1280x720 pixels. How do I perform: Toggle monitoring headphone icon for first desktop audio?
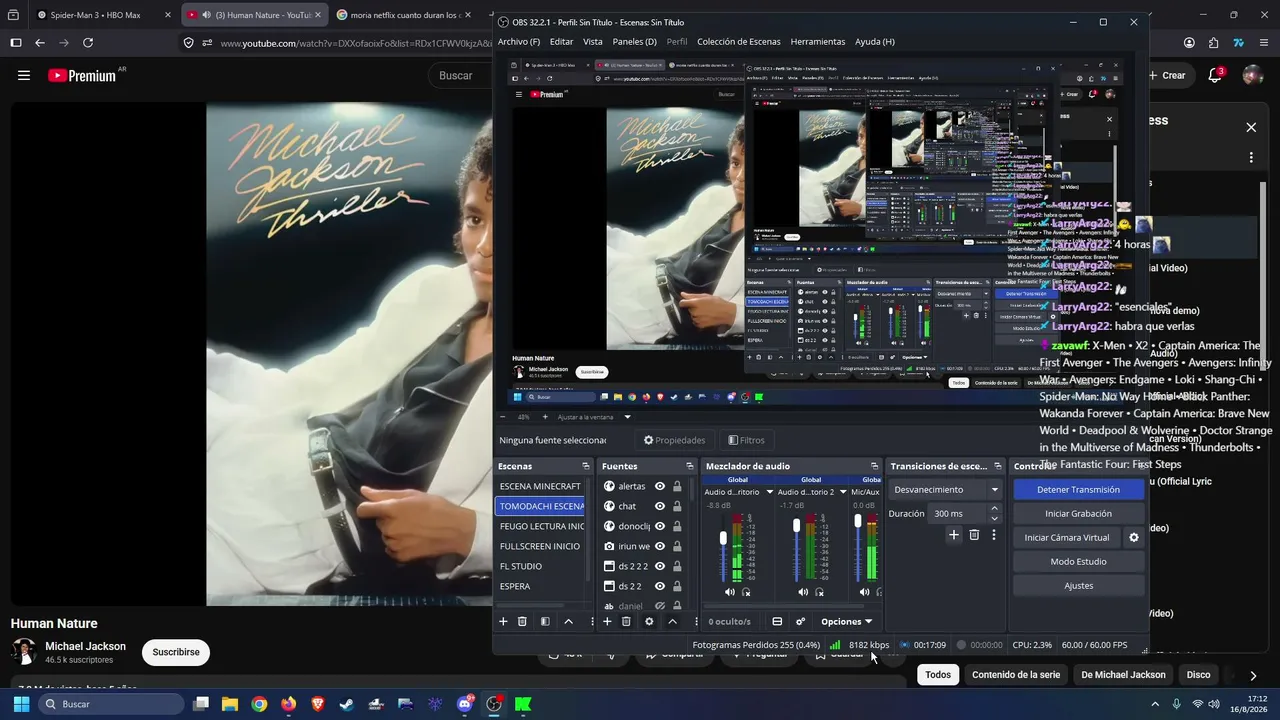[x=746, y=592]
